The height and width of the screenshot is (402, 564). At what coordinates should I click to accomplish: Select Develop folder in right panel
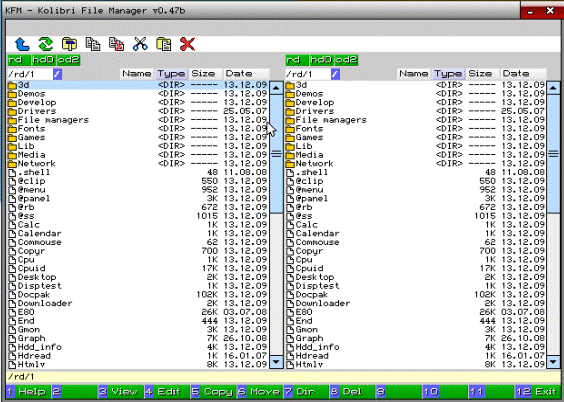[x=415, y=102]
